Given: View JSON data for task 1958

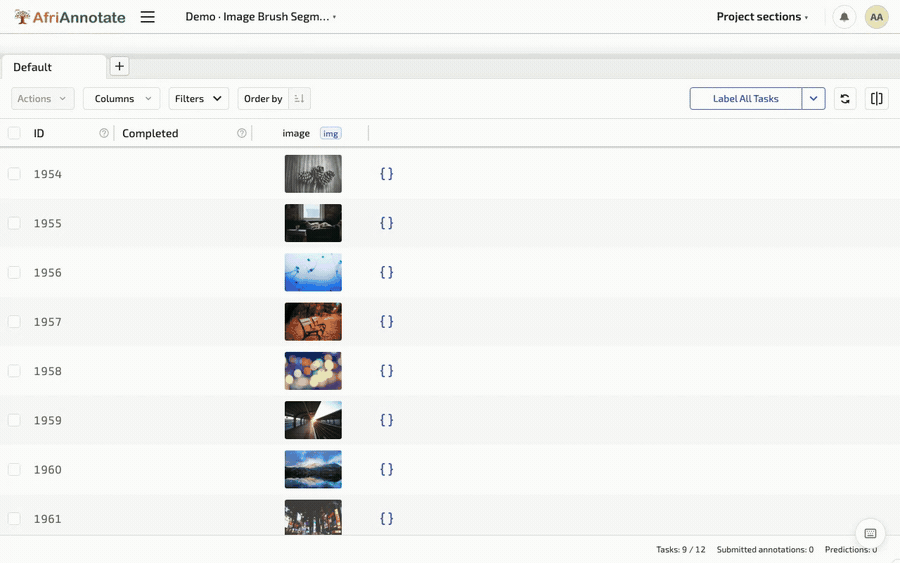Looking at the screenshot, I should coord(386,371).
